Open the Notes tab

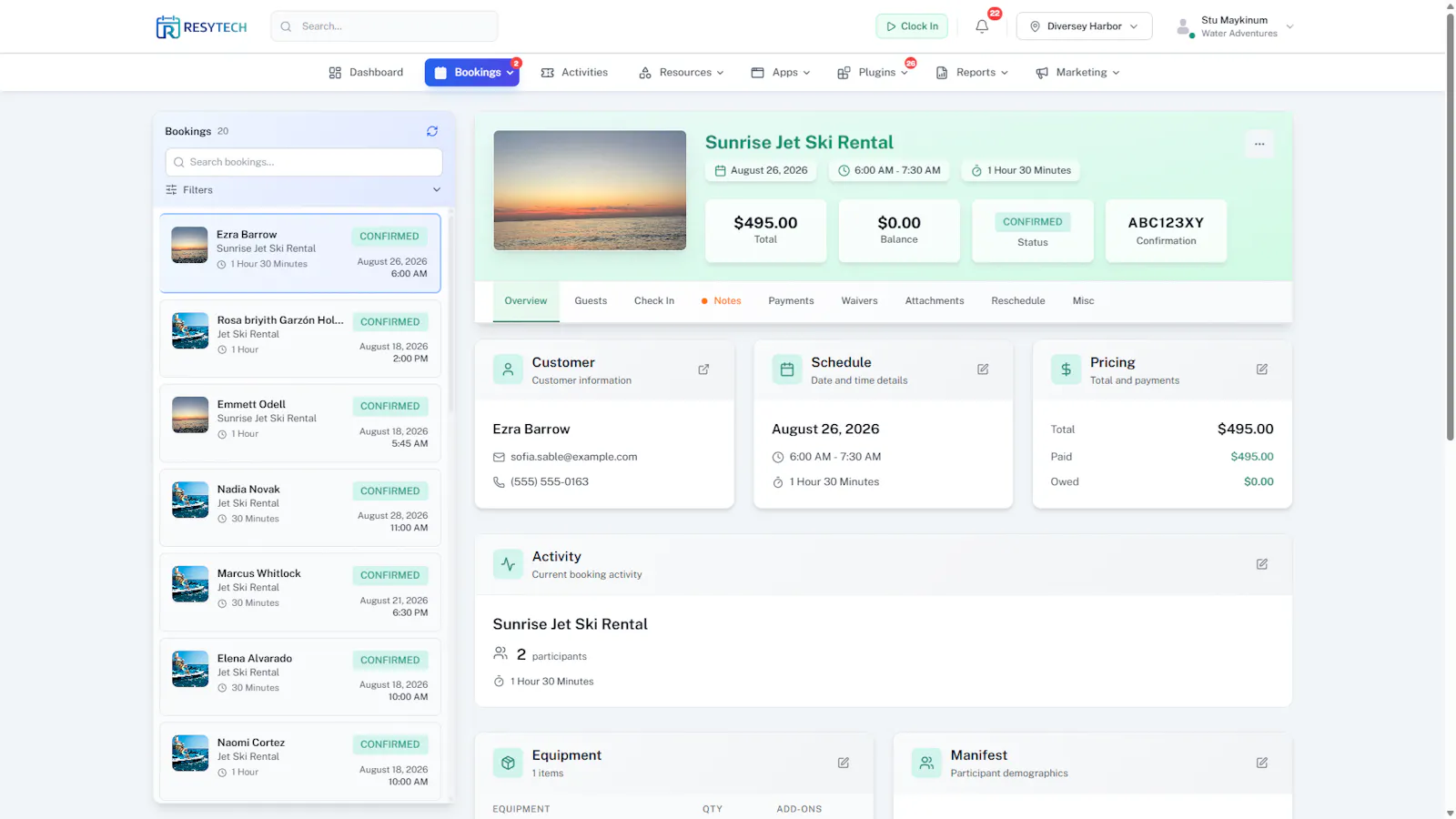click(721, 301)
